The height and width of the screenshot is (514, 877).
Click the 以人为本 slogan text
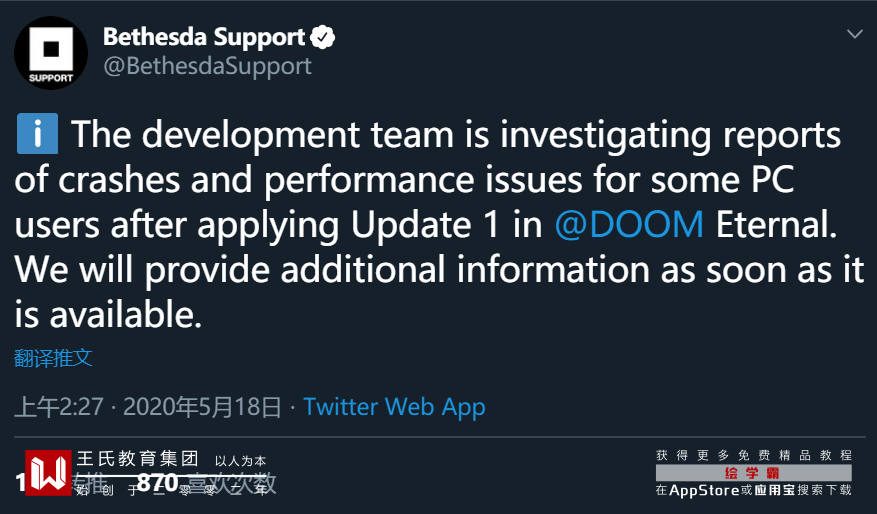(240, 461)
